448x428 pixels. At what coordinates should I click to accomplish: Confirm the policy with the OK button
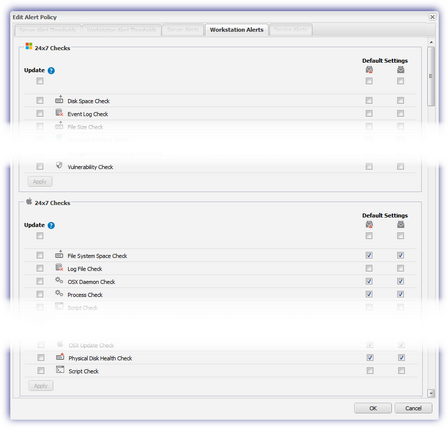point(373,408)
